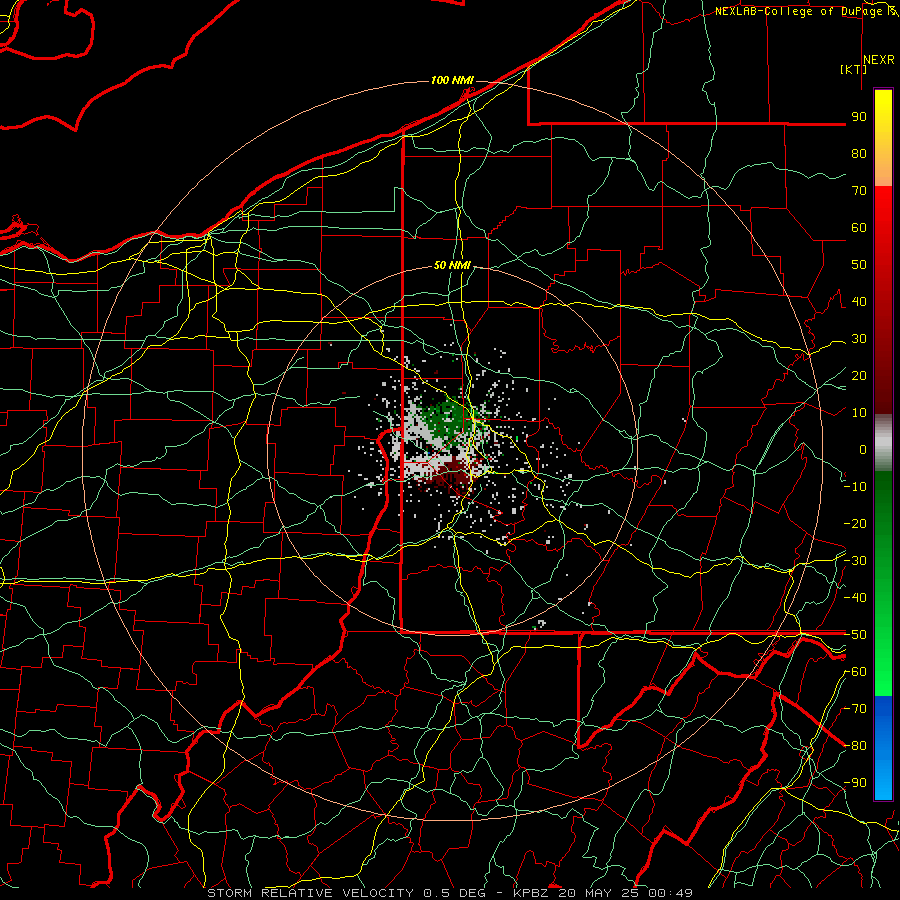Image resolution: width=900 pixels, height=900 pixels.
Task: Pick the light blue segment near -90
Action: coord(883,781)
